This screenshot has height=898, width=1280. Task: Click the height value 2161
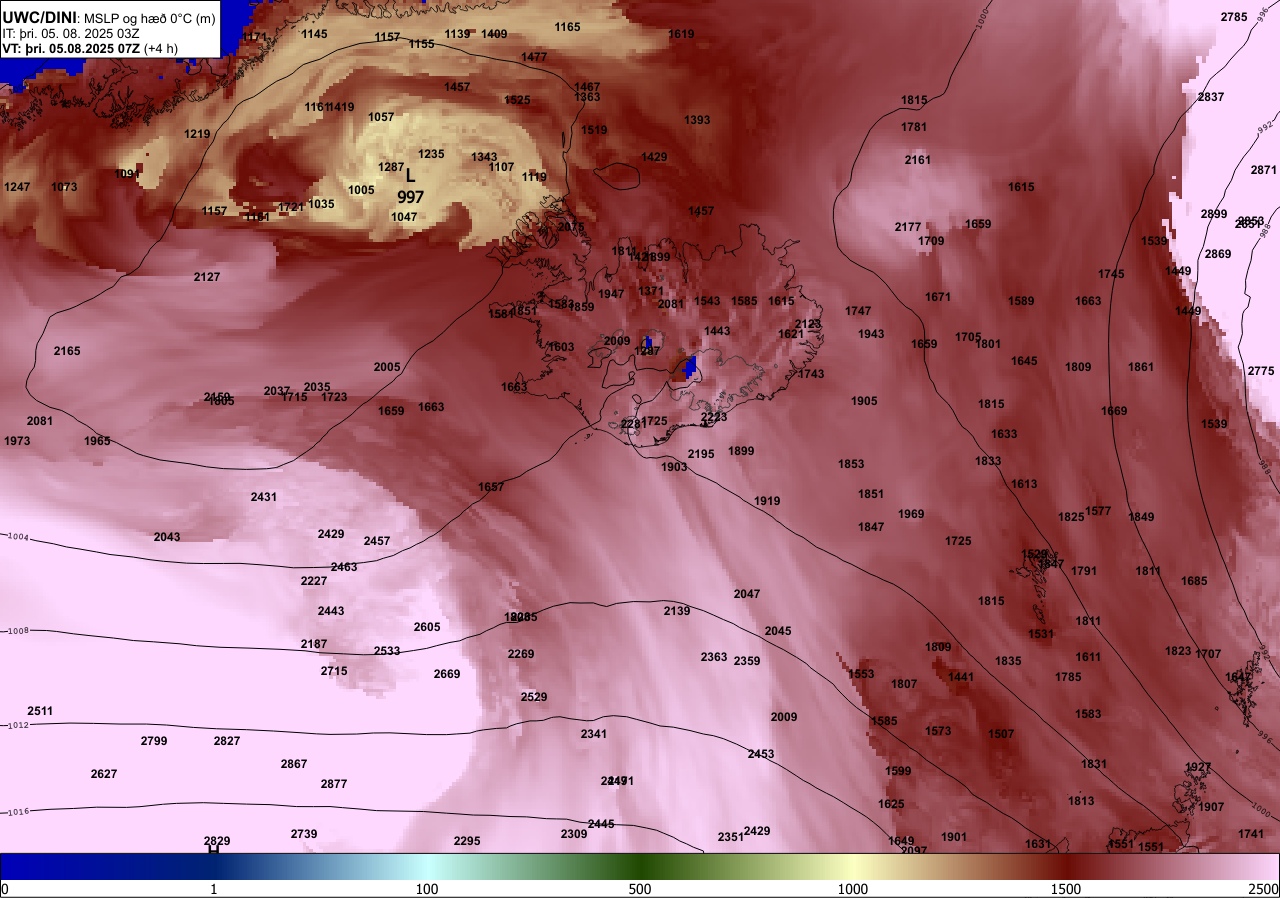click(917, 160)
